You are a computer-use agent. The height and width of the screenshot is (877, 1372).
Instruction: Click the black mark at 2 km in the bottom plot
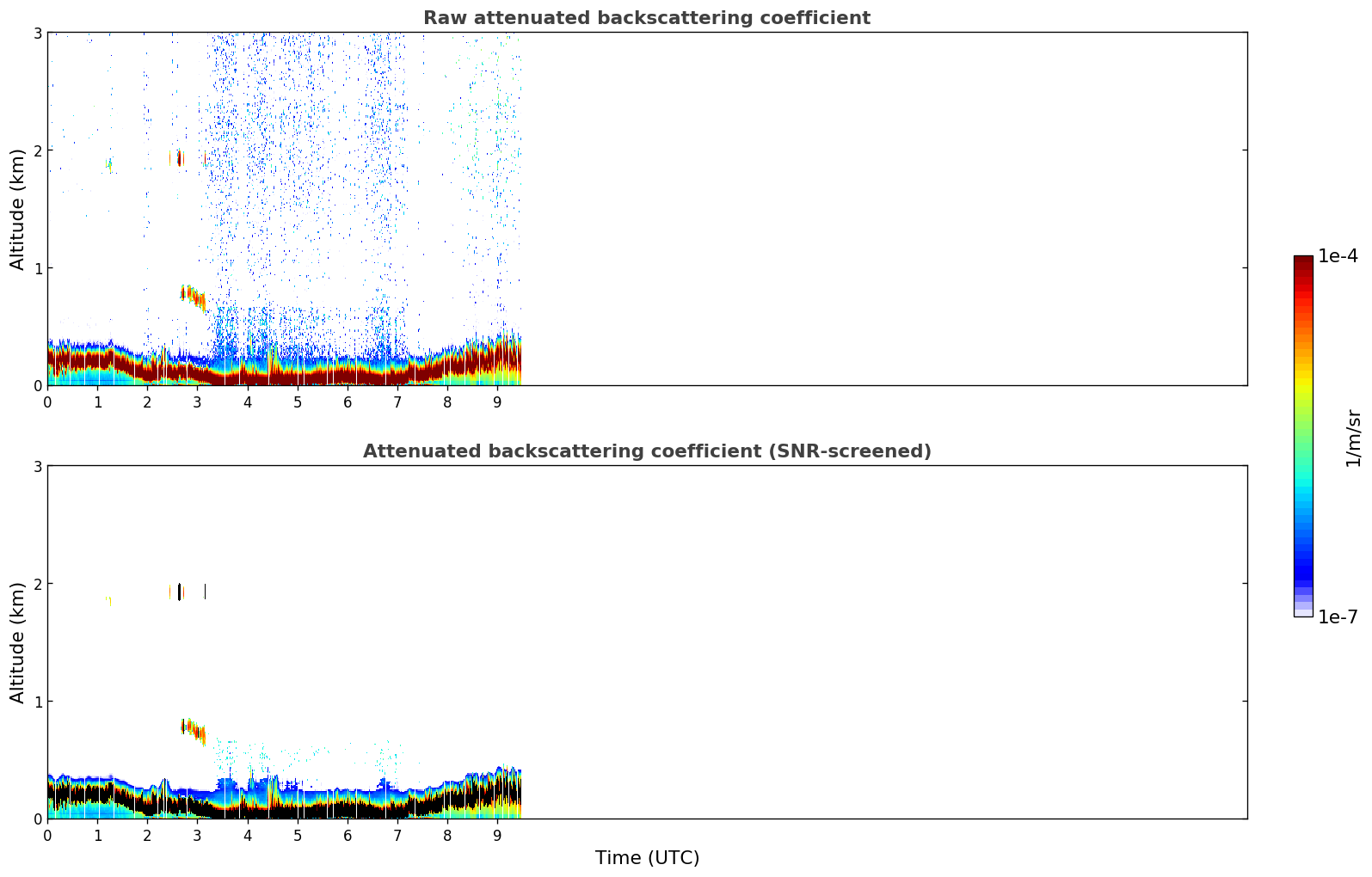coord(180,592)
